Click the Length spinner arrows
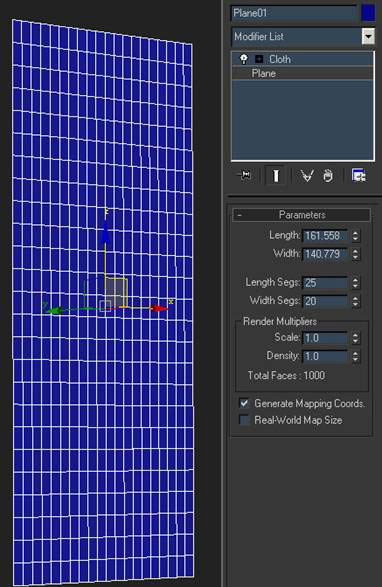382x587 pixels. pyautogui.click(x=355, y=236)
